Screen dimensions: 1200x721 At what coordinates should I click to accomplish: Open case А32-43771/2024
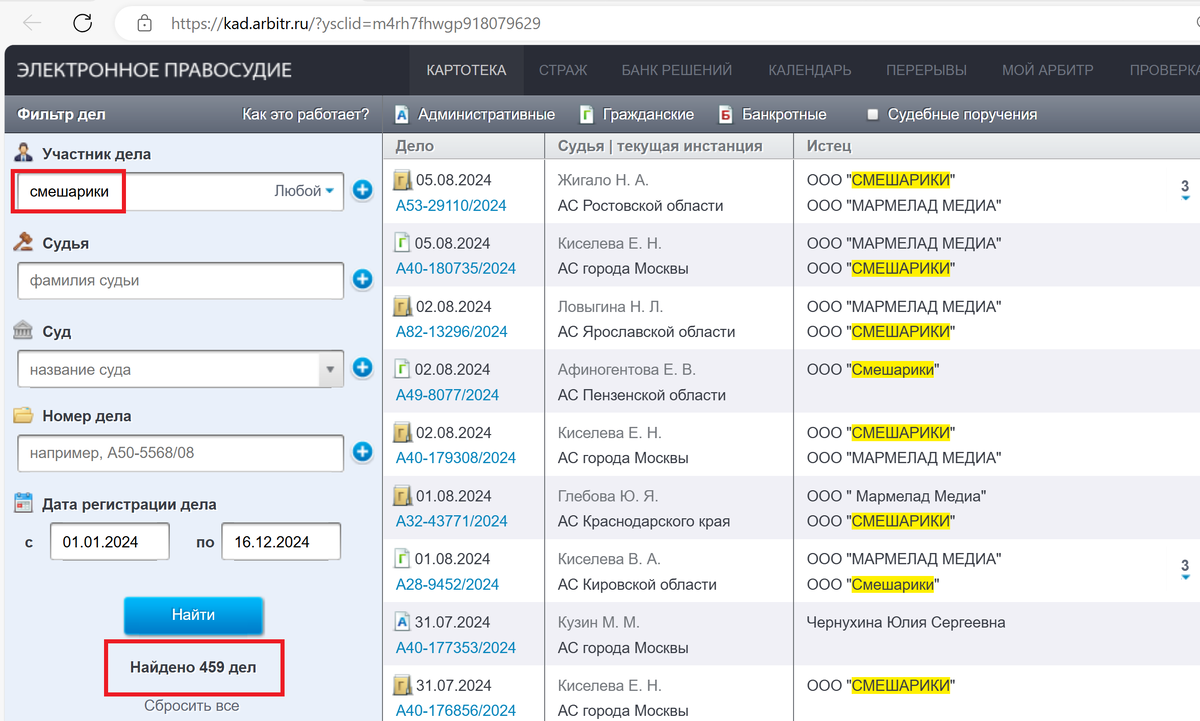pyautogui.click(x=451, y=521)
